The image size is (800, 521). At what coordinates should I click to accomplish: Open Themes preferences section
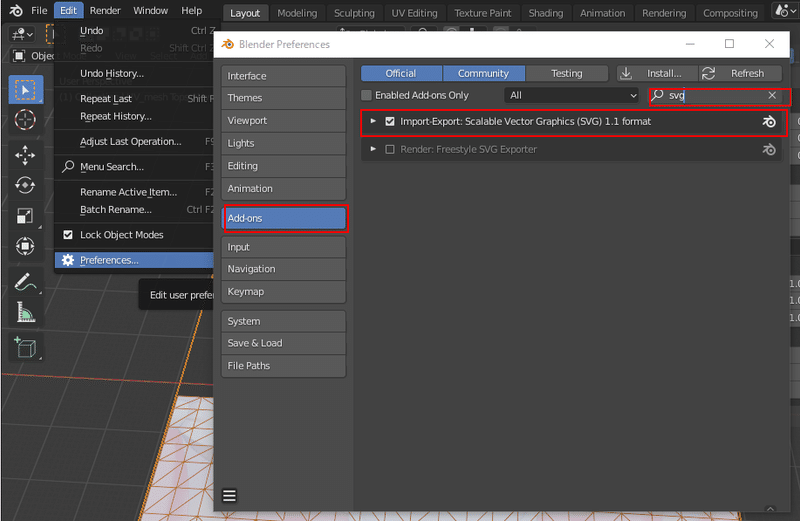[284, 98]
